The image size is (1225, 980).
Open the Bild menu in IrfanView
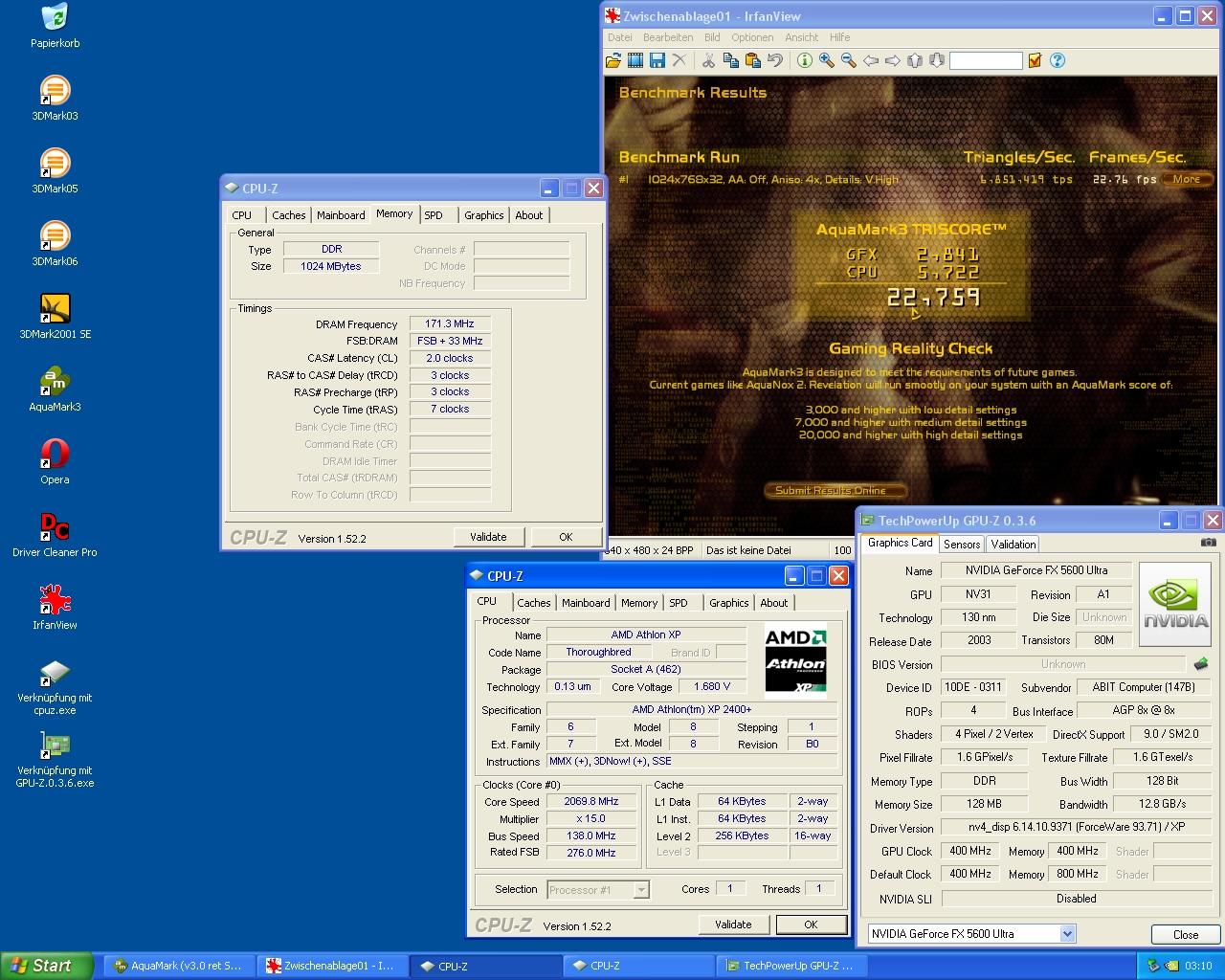(x=712, y=37)
